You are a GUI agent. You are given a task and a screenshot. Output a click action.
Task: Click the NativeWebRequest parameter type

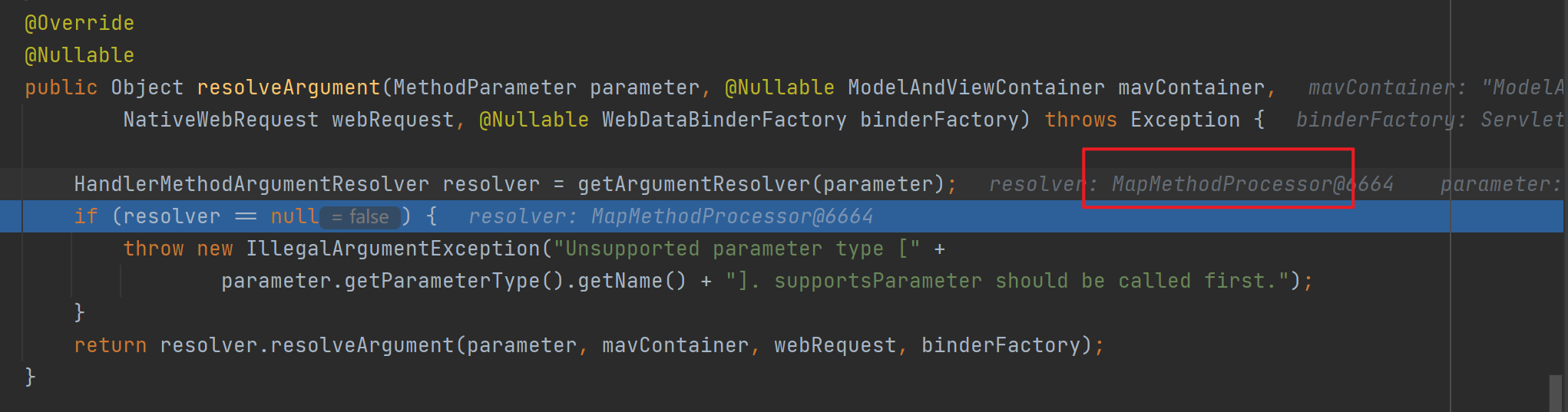click(220, 120)
